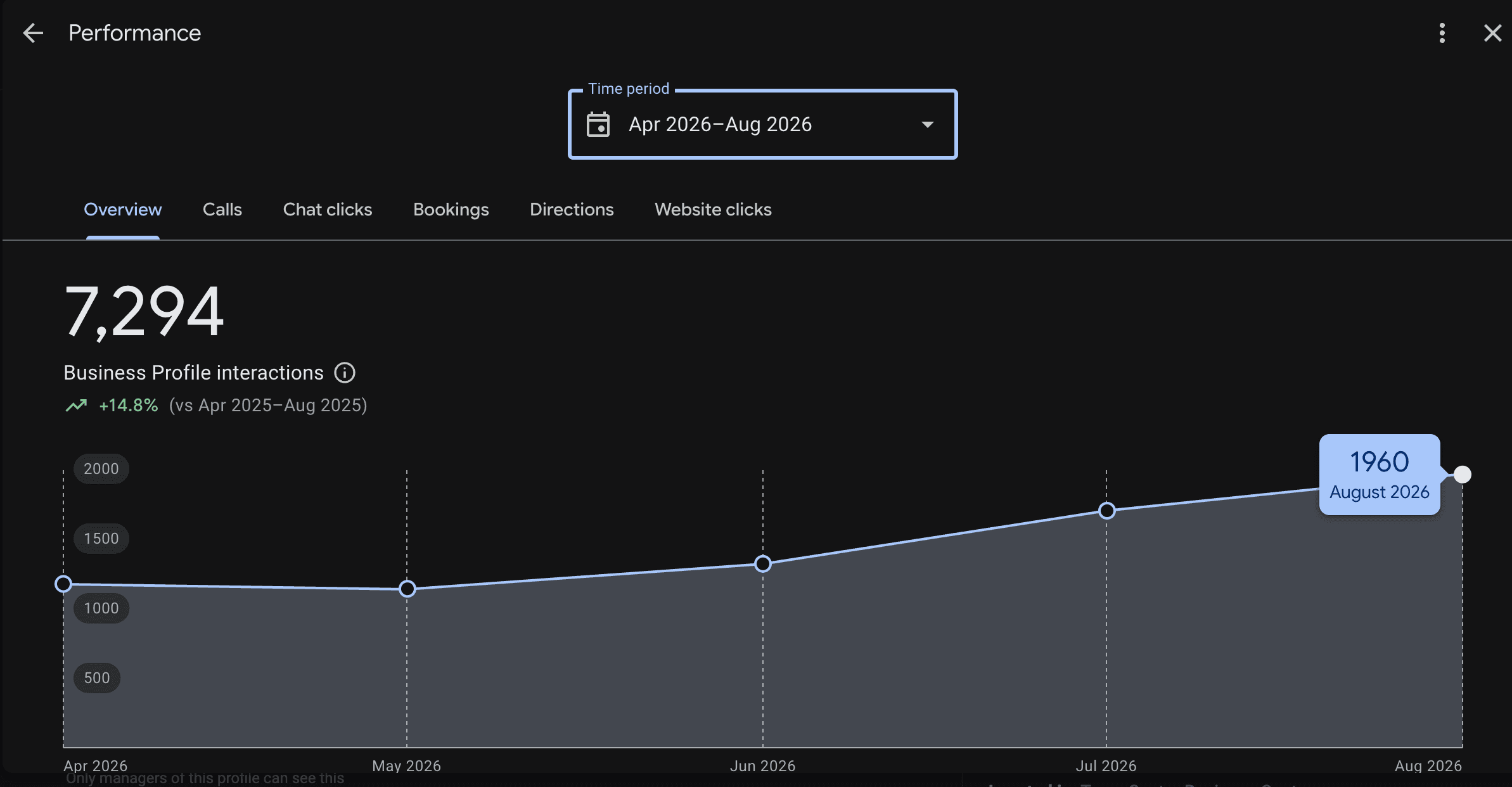1512x787 pixels.
Task: Select the Jun 2026 chart data point
Action: click(763, 563)
